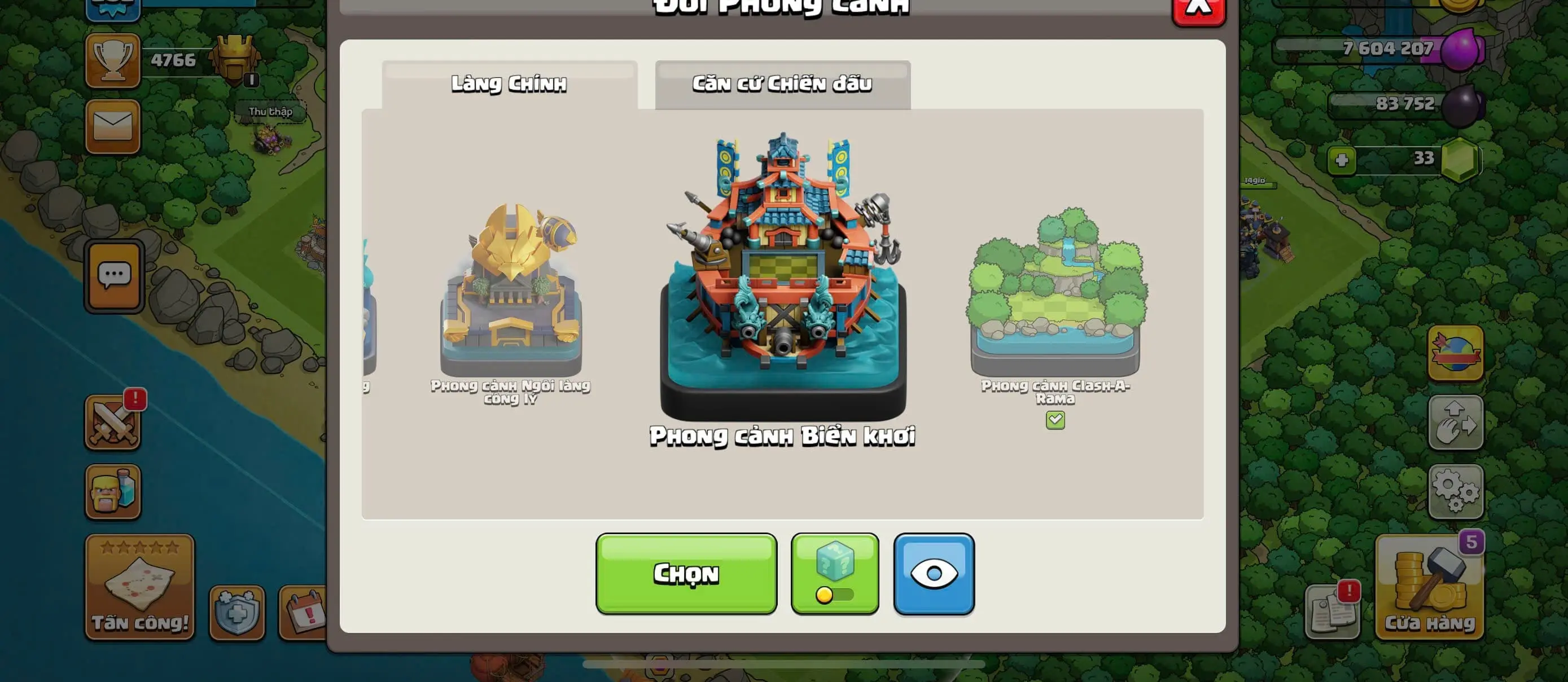Tap the Tấn công! attack button
The height and width of the screenshot is (682, 1568).
[140, 587]
